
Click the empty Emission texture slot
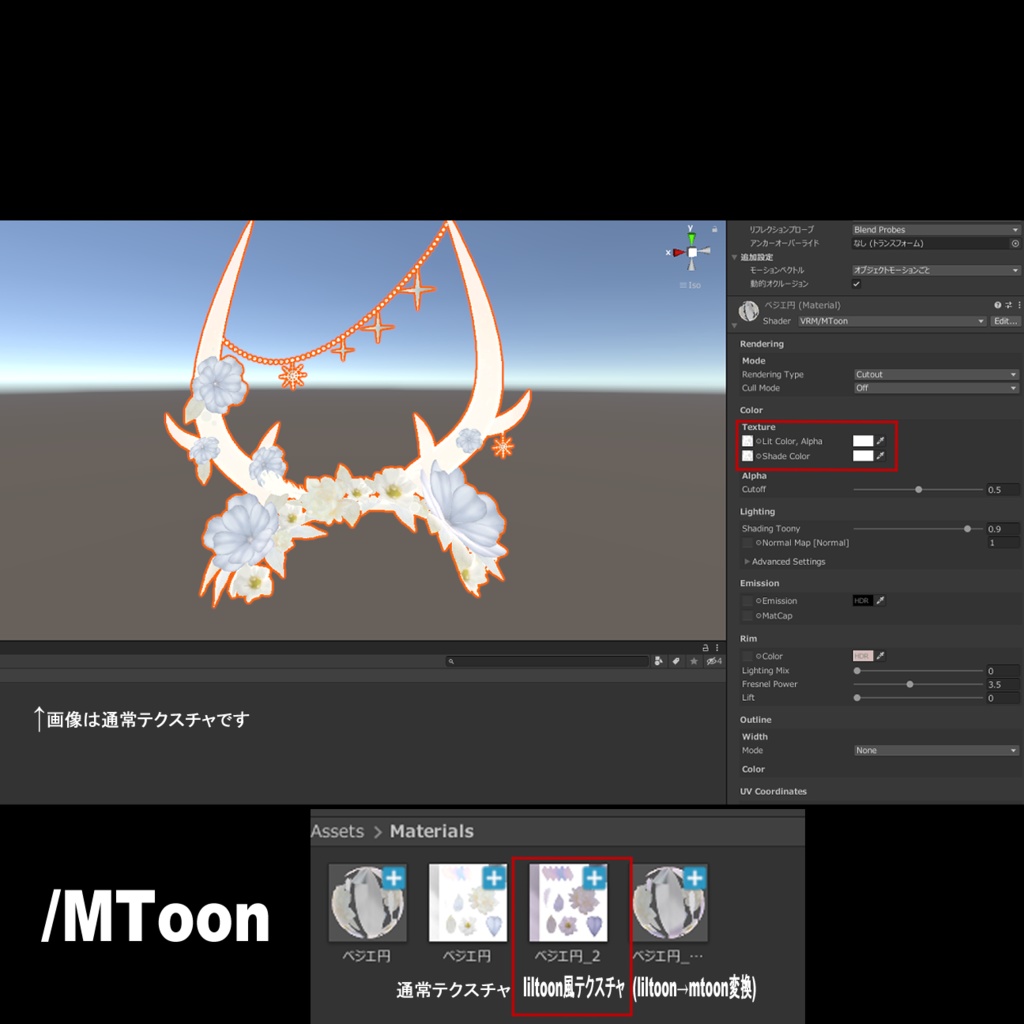(747, 601)
